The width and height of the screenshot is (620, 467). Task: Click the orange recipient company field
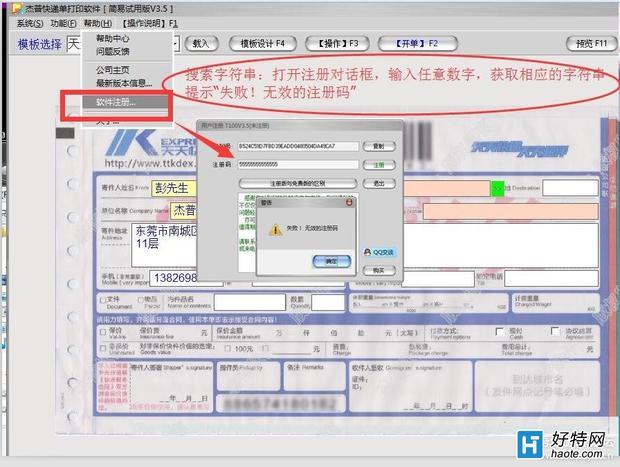(x=510, y=212)
